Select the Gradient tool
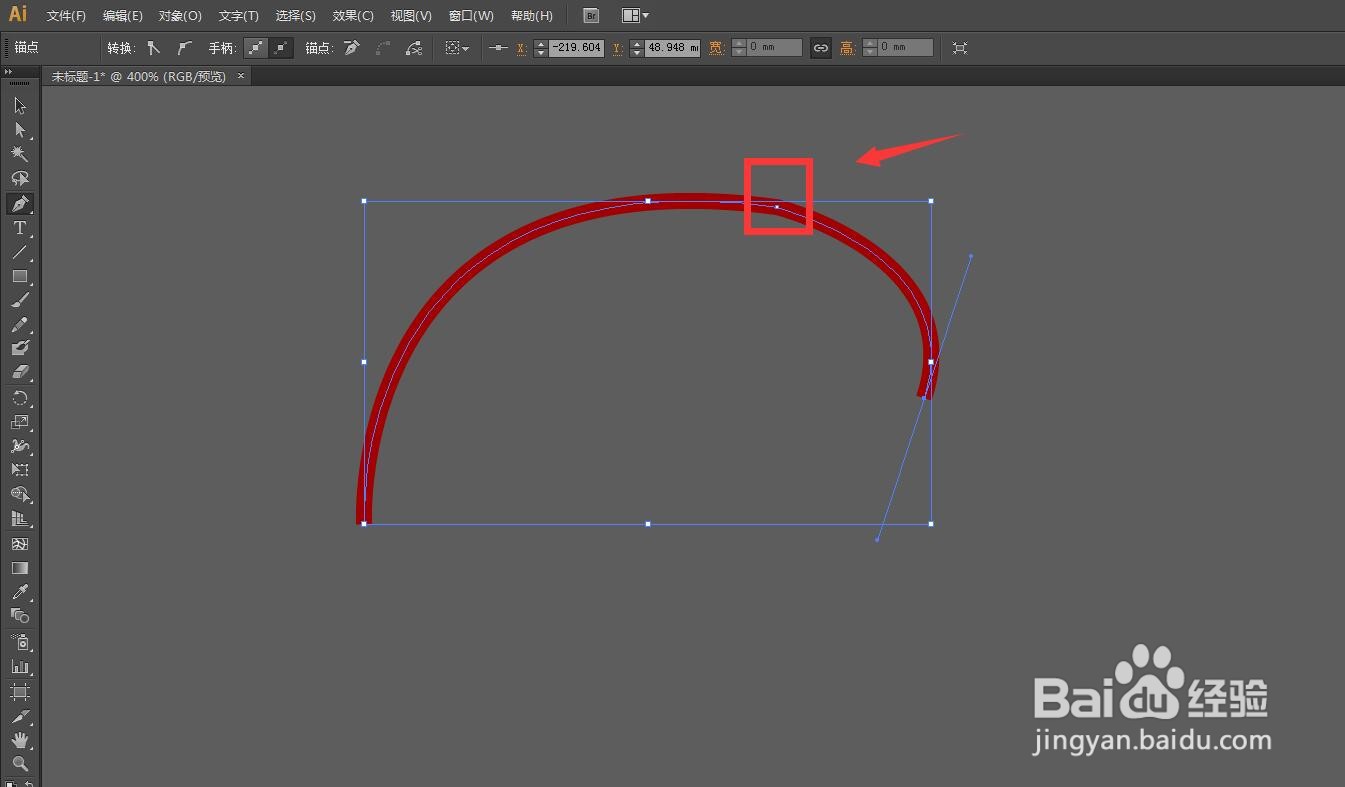 [x=20, y=568]
